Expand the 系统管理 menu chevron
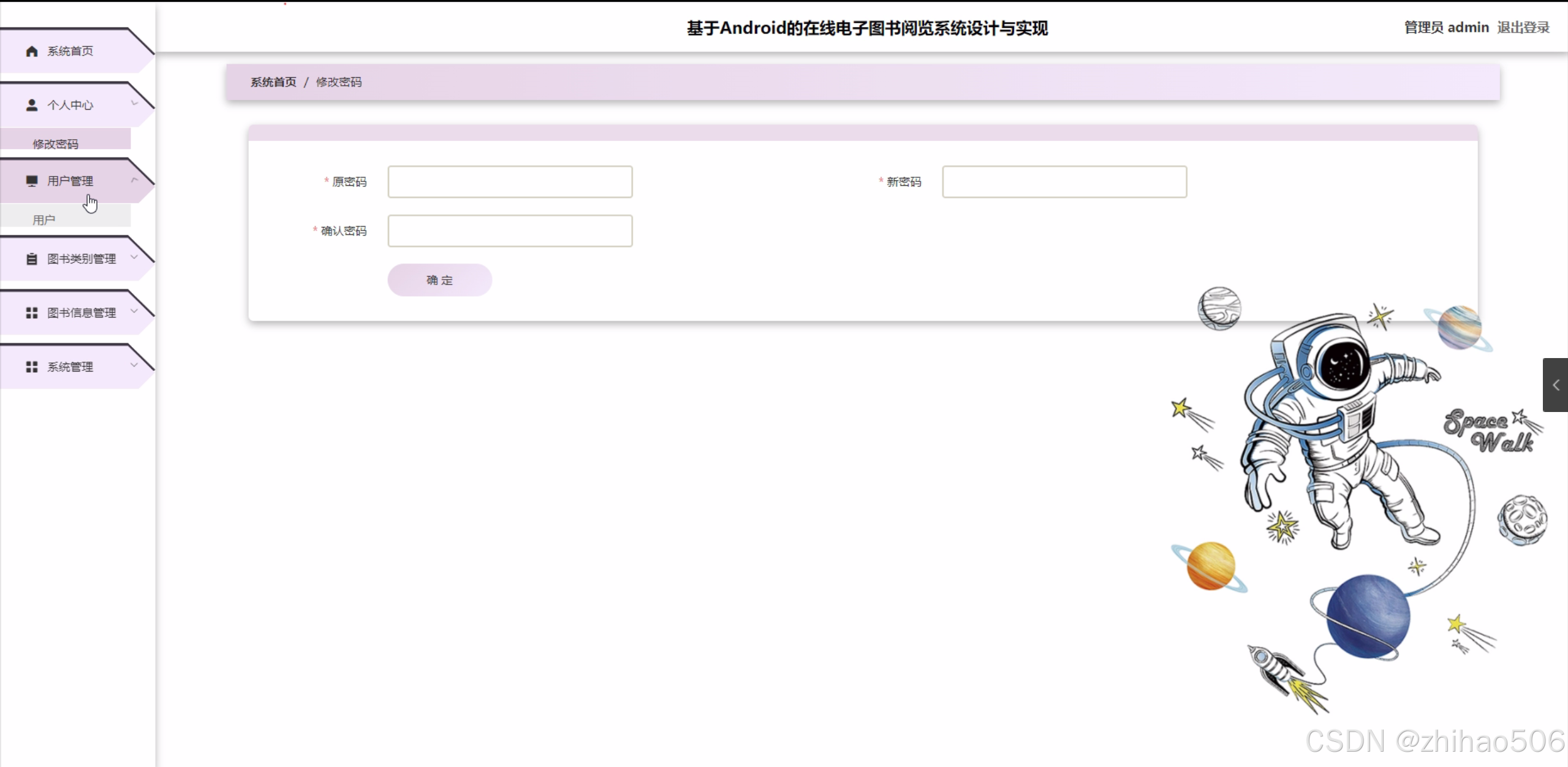Screen dimensions: 1568x767 click(135, 365)
